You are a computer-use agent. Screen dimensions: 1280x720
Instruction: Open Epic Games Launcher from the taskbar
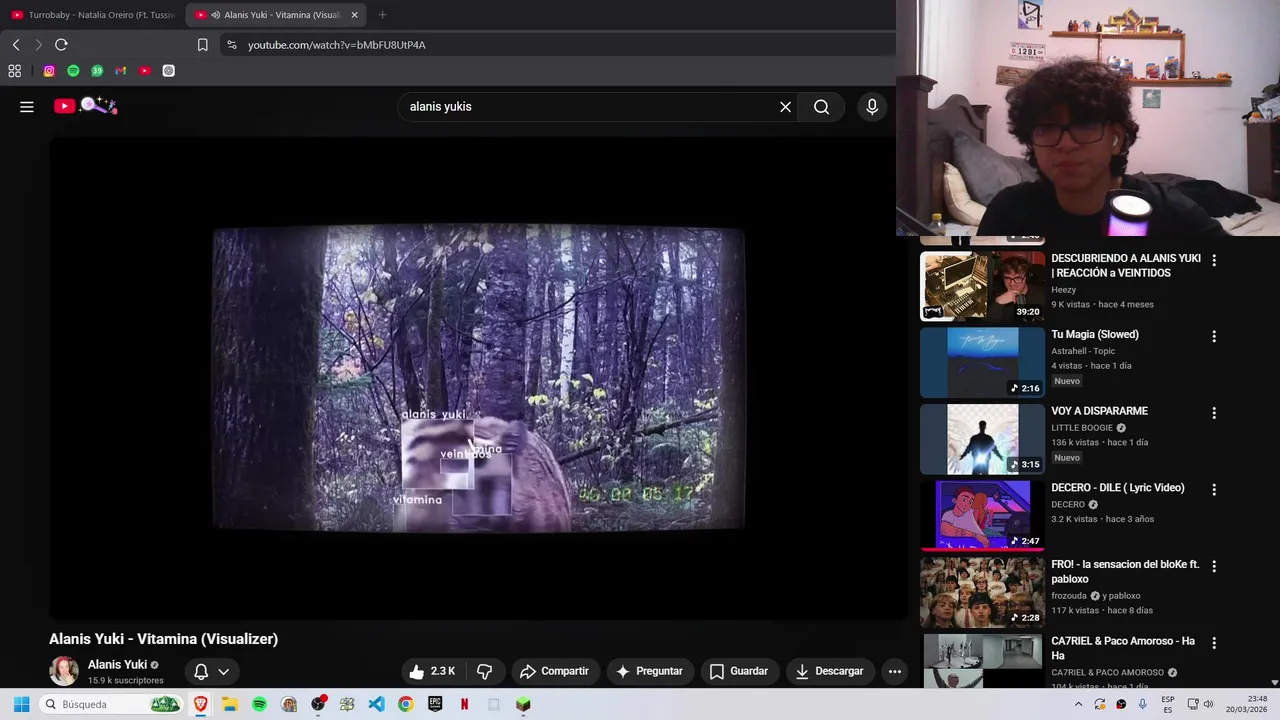coord(435,704)
